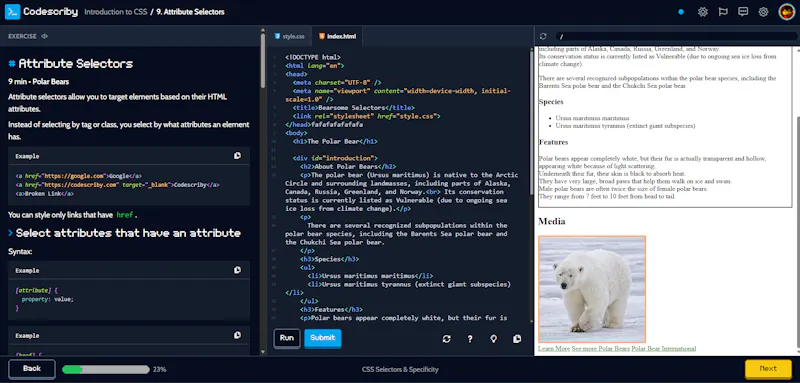Switch to the style.css tab

(289, 36)
